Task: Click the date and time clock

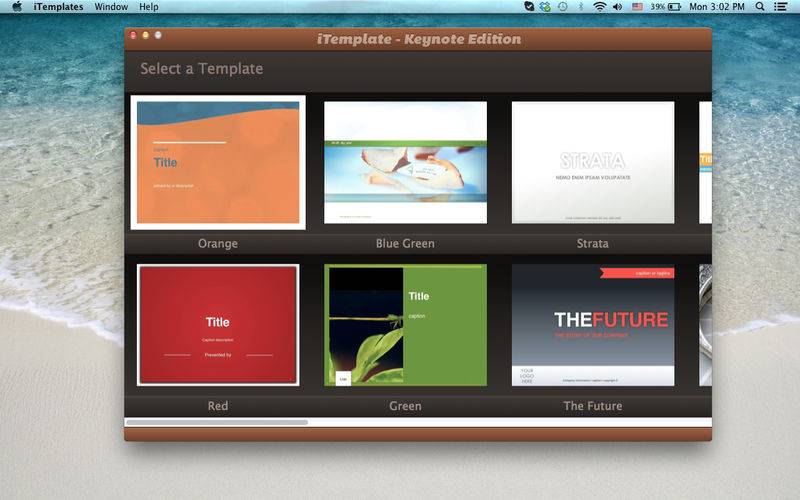Action: click(x=717, y=7)
